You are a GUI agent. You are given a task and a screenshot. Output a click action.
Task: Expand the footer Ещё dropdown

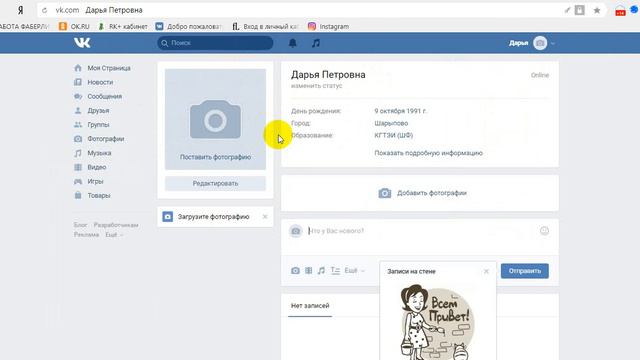[114, 235]
